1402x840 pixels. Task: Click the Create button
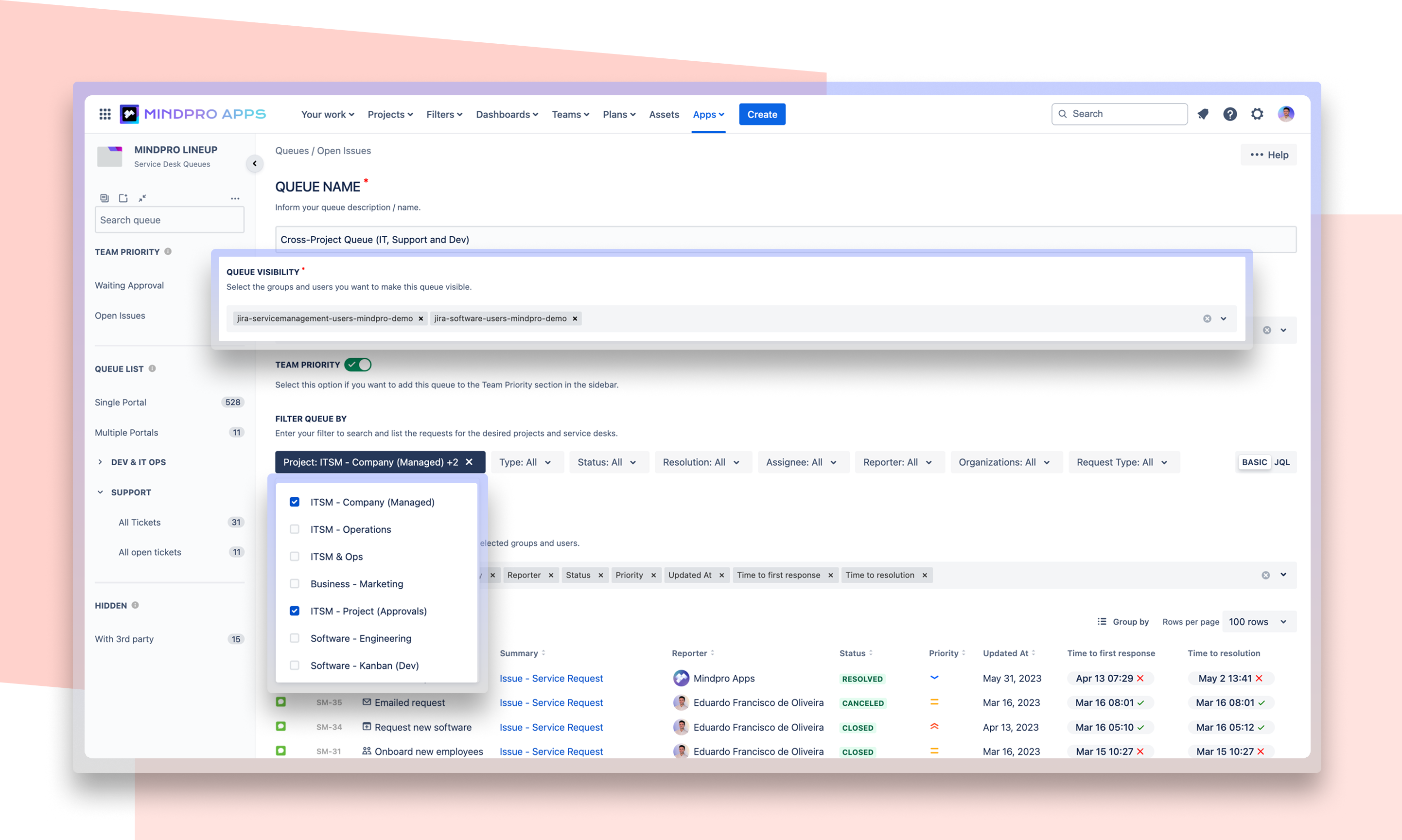762,114
